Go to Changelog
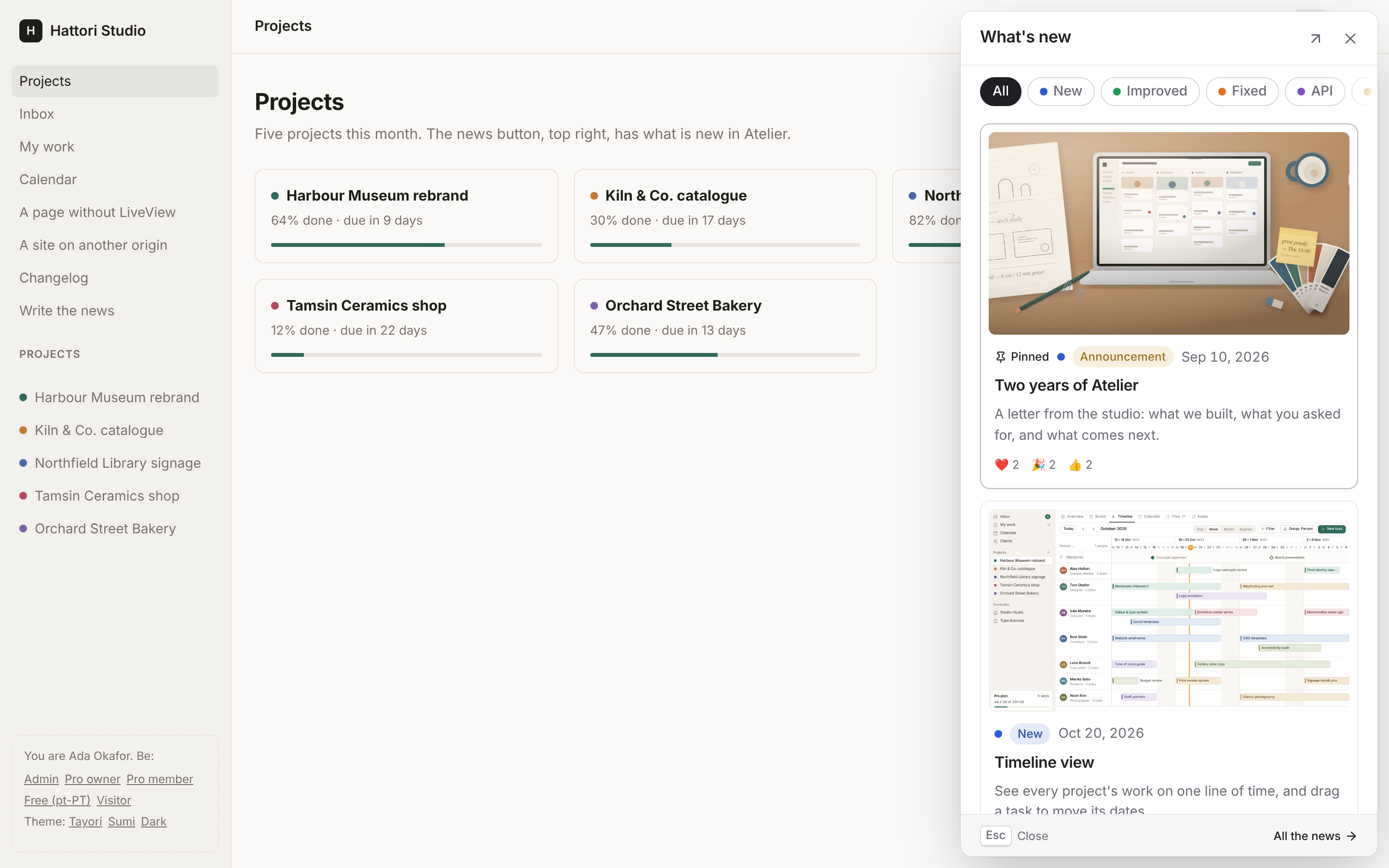 click(115, 277)
